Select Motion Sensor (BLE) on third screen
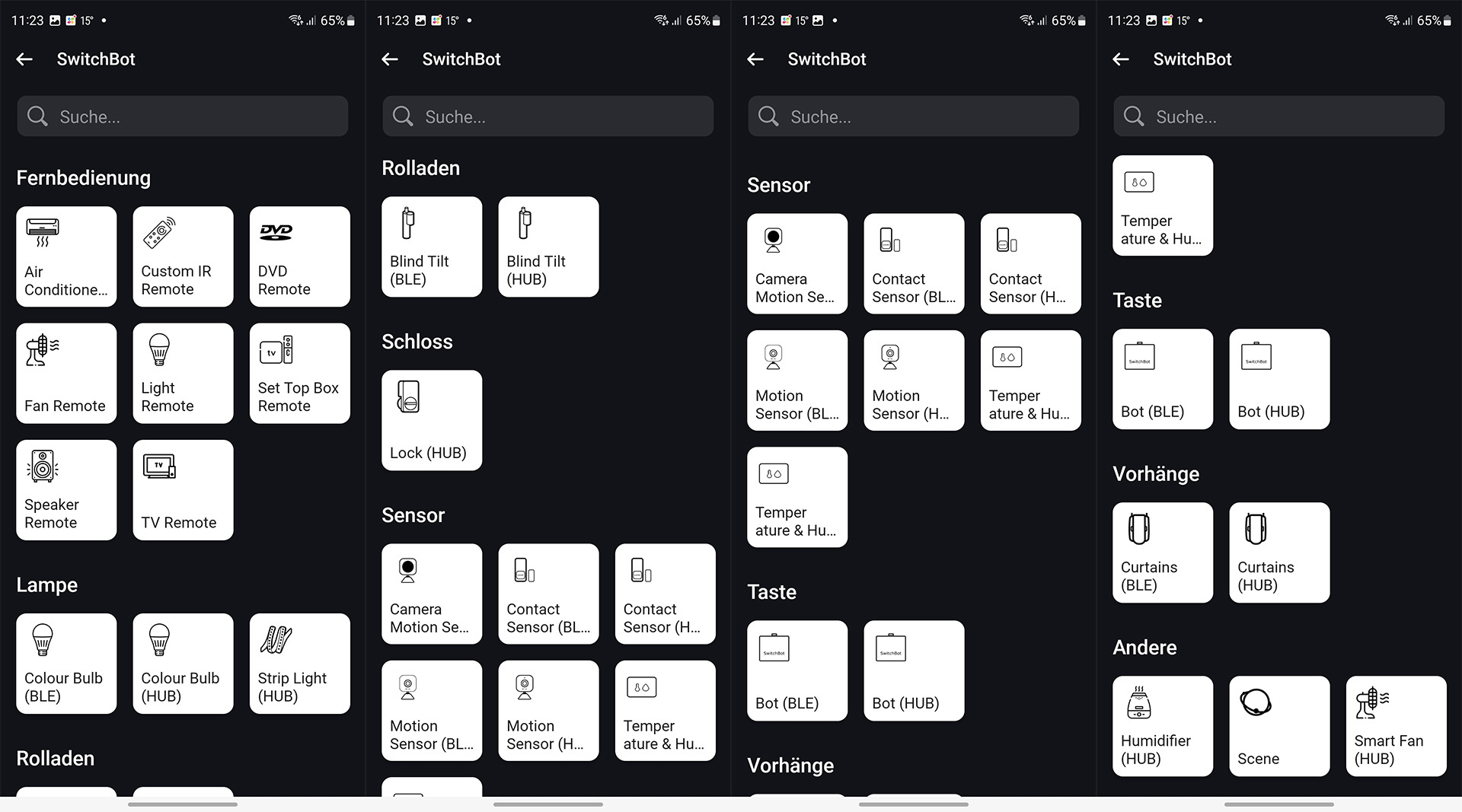1462x812 pixels. (797, 381)
